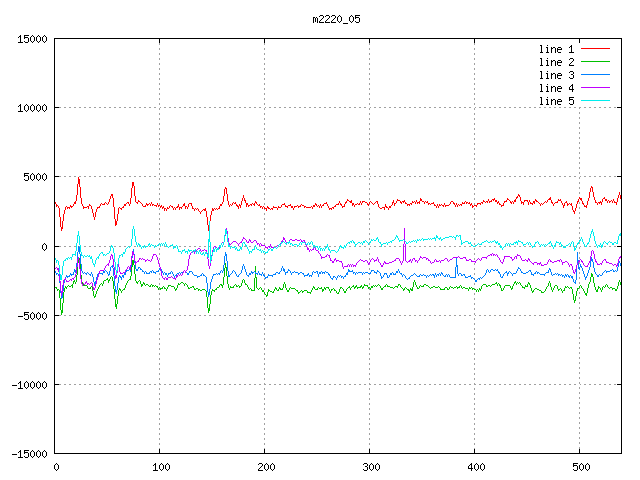The height and width of the screenshot is (480, 640).
Task: Click the 5000 y-axis tick label
Action: coord(35,177)
